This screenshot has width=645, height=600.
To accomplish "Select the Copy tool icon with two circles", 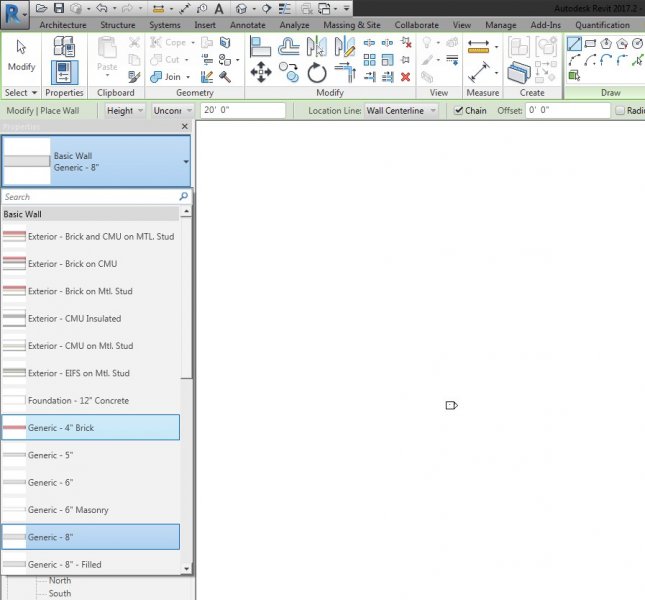I will click(x=289, y=72).
